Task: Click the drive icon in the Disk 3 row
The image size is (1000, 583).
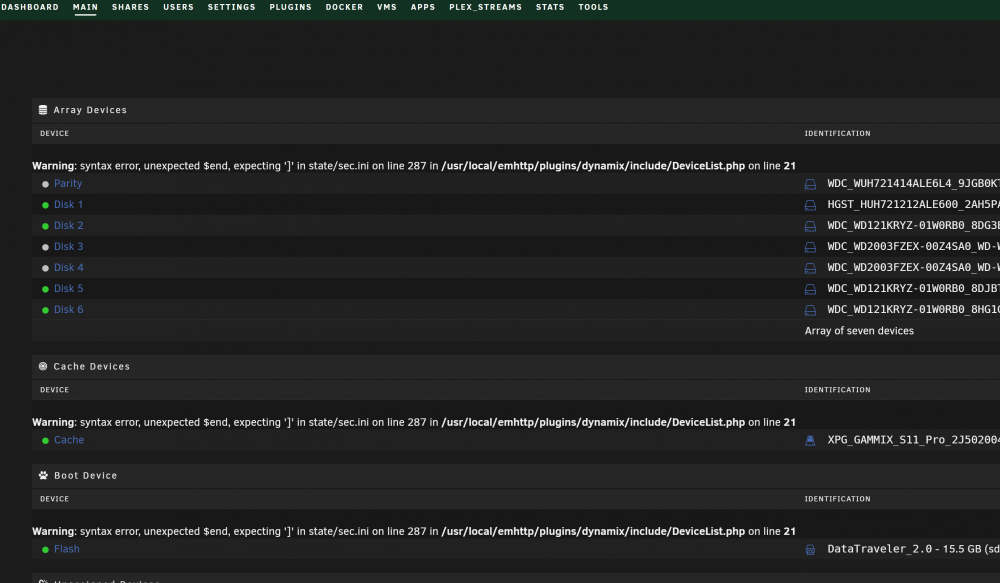Action: click(810, 247)
